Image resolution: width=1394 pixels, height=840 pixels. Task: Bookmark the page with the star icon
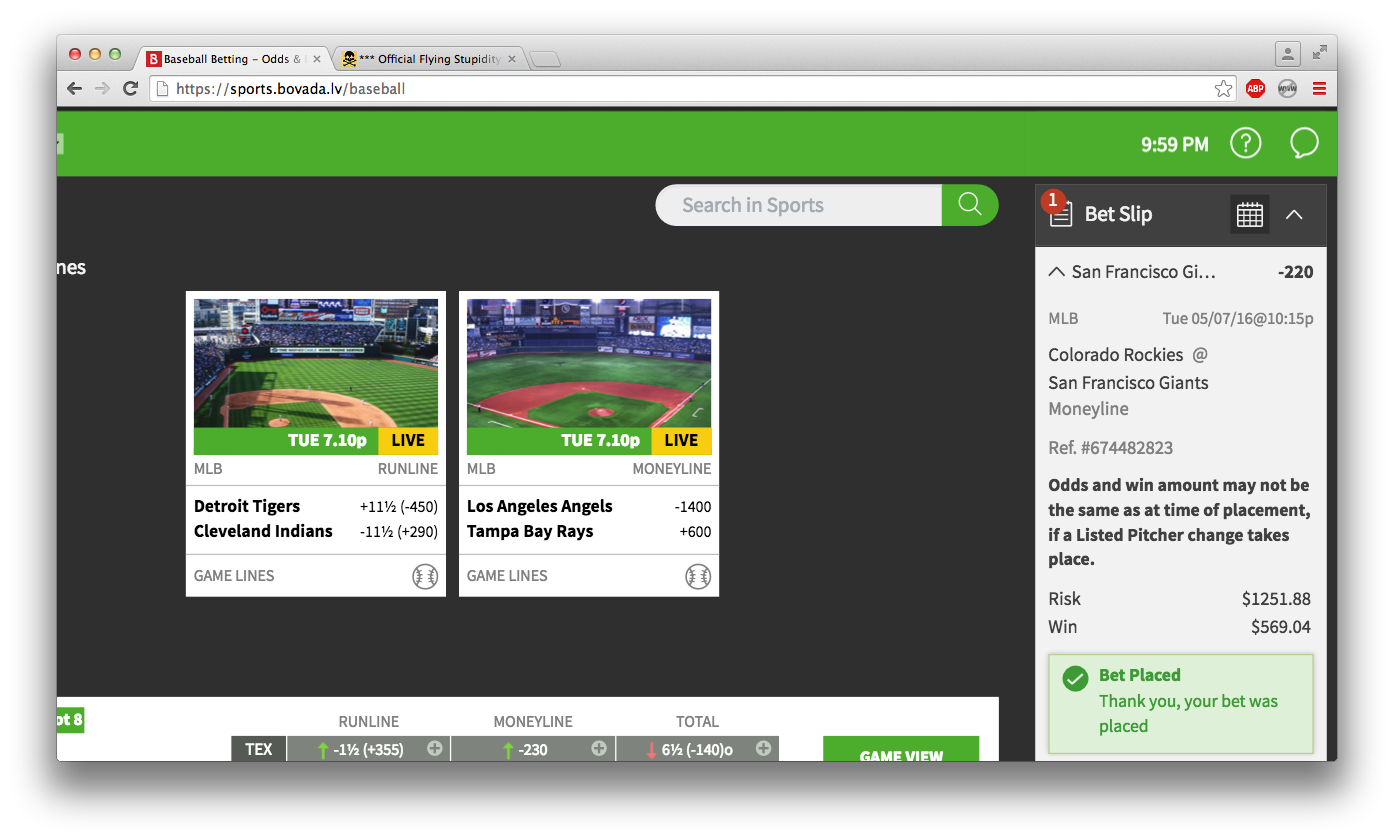click(1223, 89)
